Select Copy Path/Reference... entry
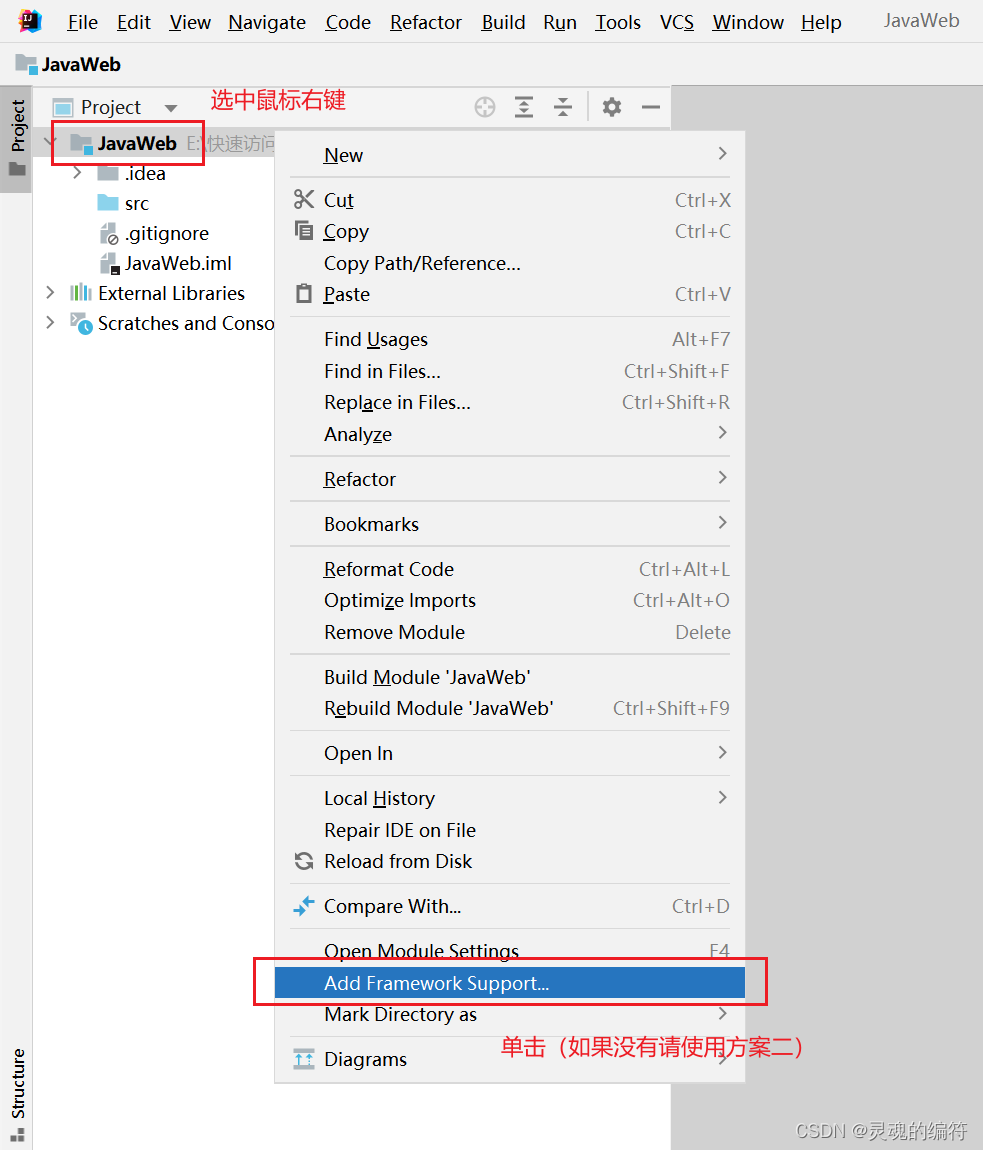Viewport: 983px width, 1150px height. click(510, 263)
